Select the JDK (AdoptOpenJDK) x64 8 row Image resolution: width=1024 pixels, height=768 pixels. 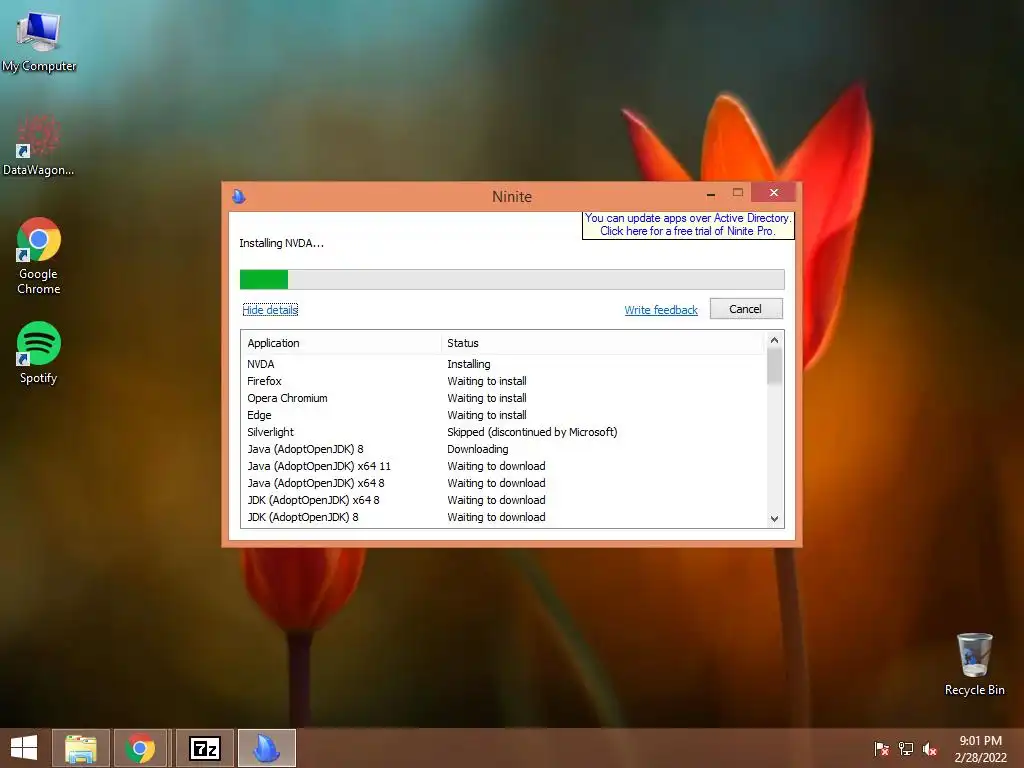[503, 500]
